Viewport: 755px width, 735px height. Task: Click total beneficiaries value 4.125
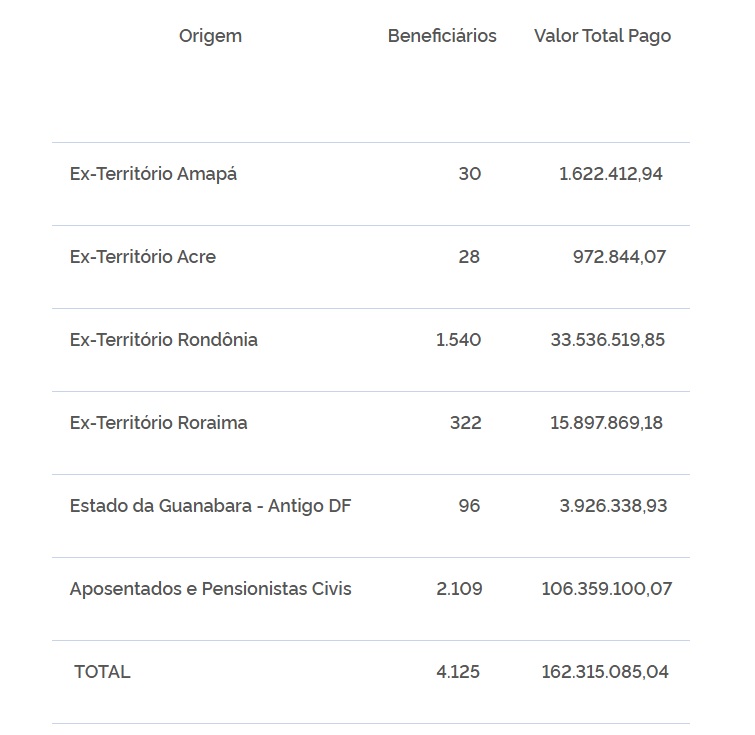[x=458, y=672]
